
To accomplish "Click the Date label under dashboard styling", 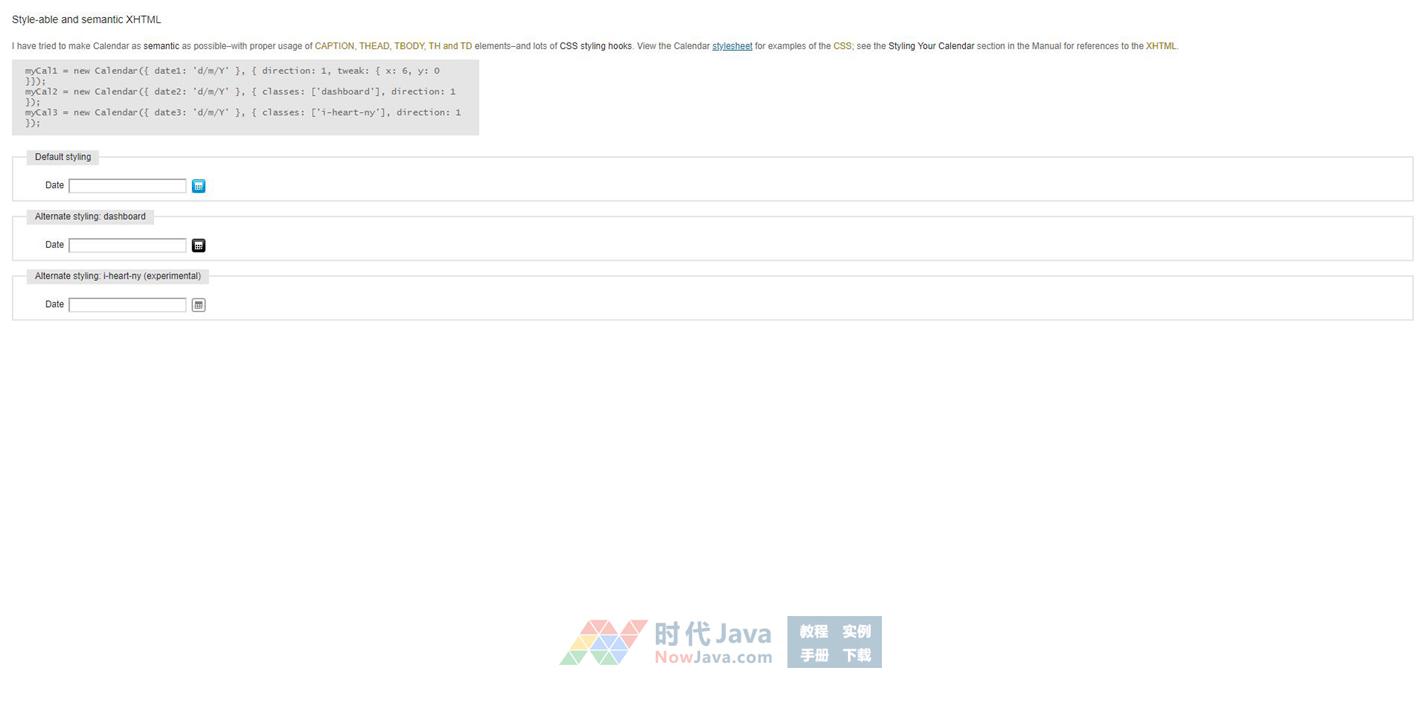I will pos(54,245).
